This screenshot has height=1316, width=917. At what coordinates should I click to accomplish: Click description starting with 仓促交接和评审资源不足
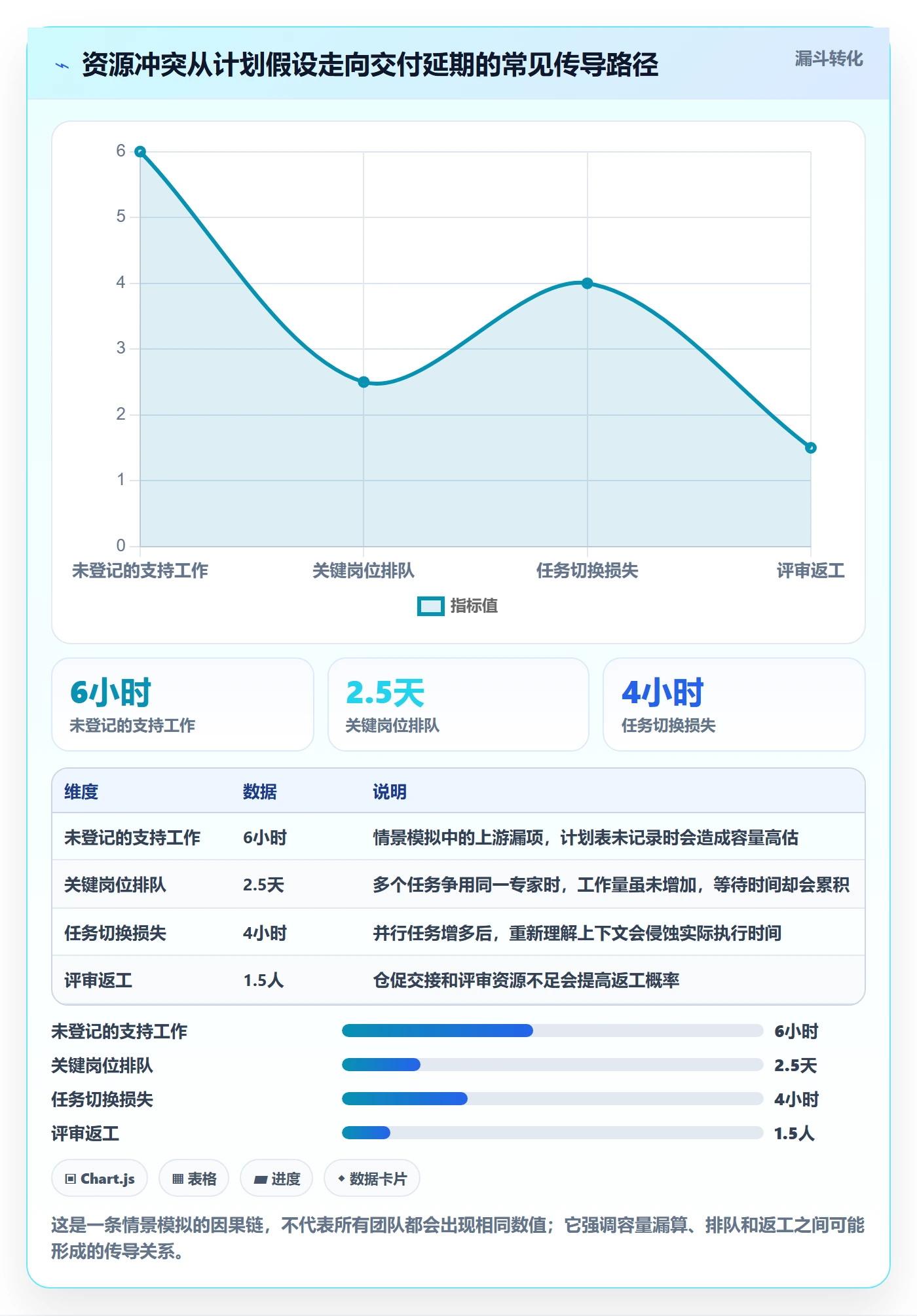click(x=526, y=980)
